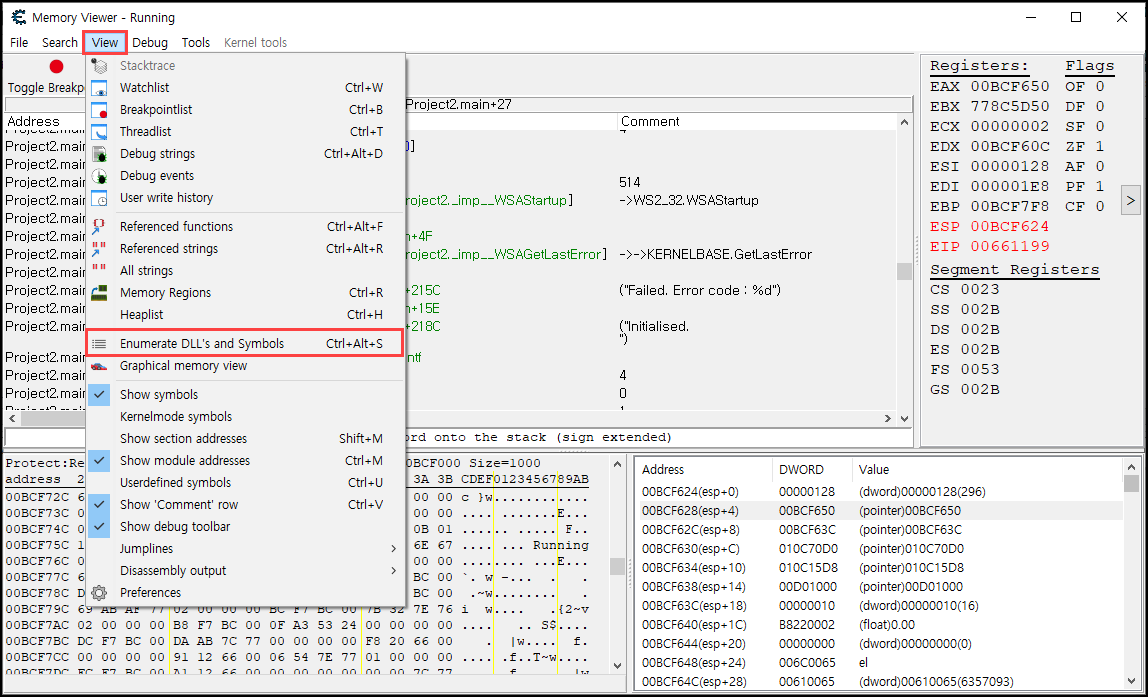Viewport: 1148px width, 697px height.
Task: Click the disassembler vertical scrollbar thumb
Action: pyautogui.click(x=904, y=272)
